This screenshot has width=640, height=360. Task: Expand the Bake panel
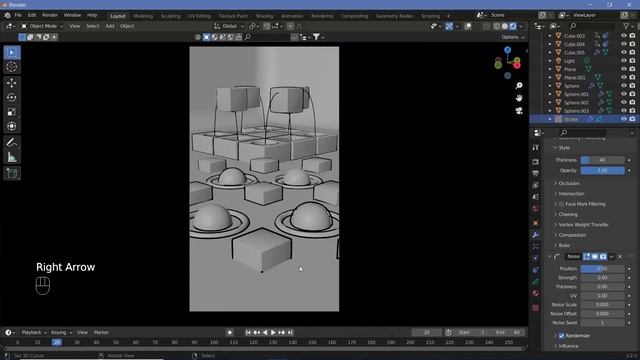[564, 245]
